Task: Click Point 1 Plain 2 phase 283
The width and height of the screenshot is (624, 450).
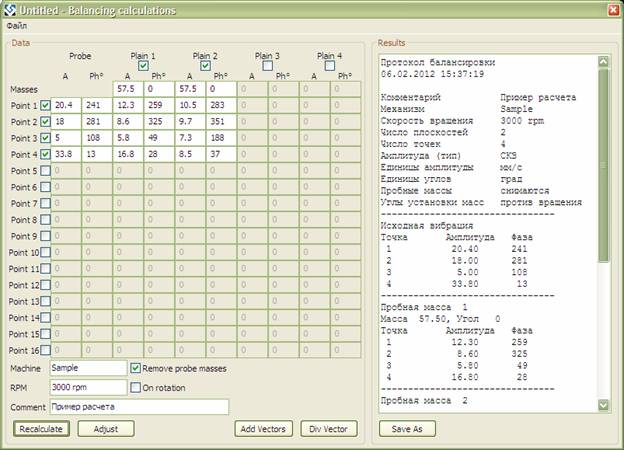Action: click(221, 105)
